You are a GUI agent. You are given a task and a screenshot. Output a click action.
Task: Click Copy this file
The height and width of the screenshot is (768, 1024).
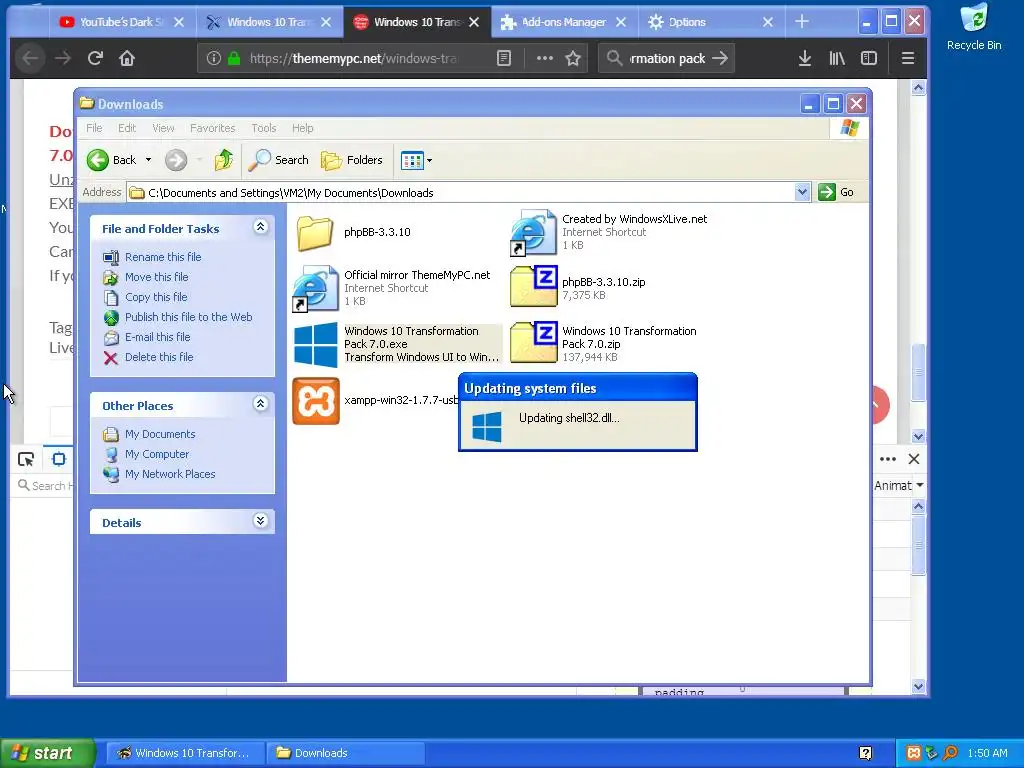(x=156, y=297)
